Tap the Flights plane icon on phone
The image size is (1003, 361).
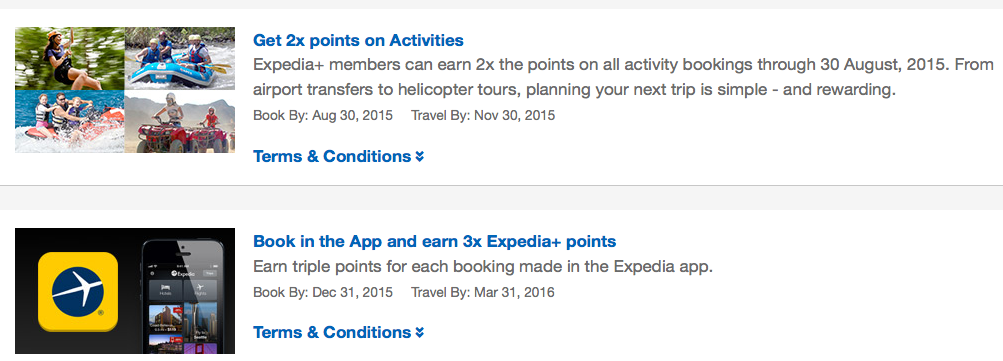(x=200, y=286)
